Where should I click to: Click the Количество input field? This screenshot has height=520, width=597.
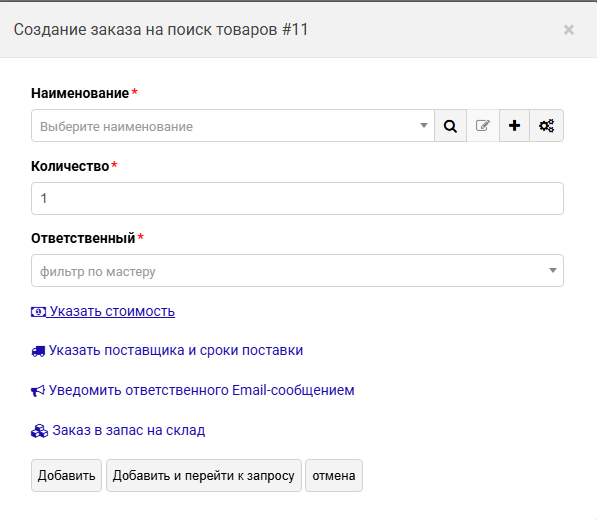[x=297, y=198]
